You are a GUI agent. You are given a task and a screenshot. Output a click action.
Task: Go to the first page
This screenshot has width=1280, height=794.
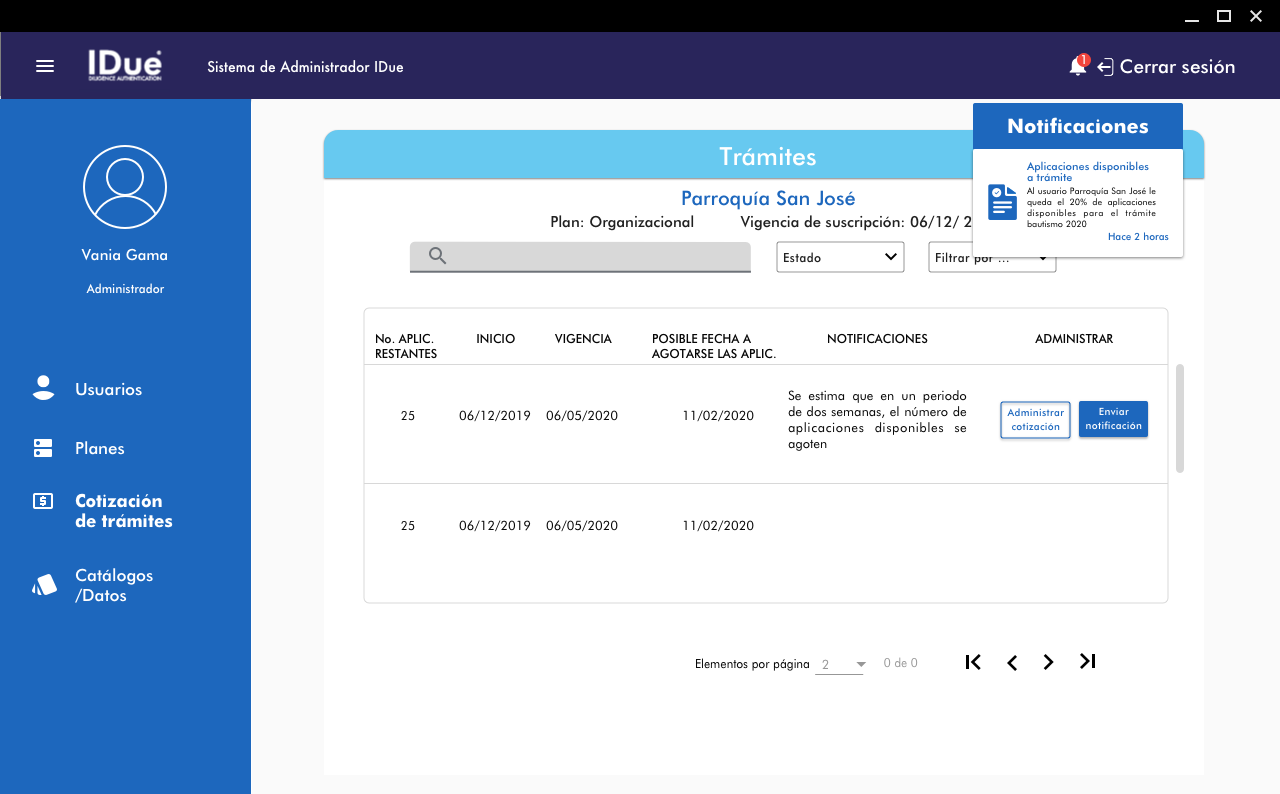point(973,662)
